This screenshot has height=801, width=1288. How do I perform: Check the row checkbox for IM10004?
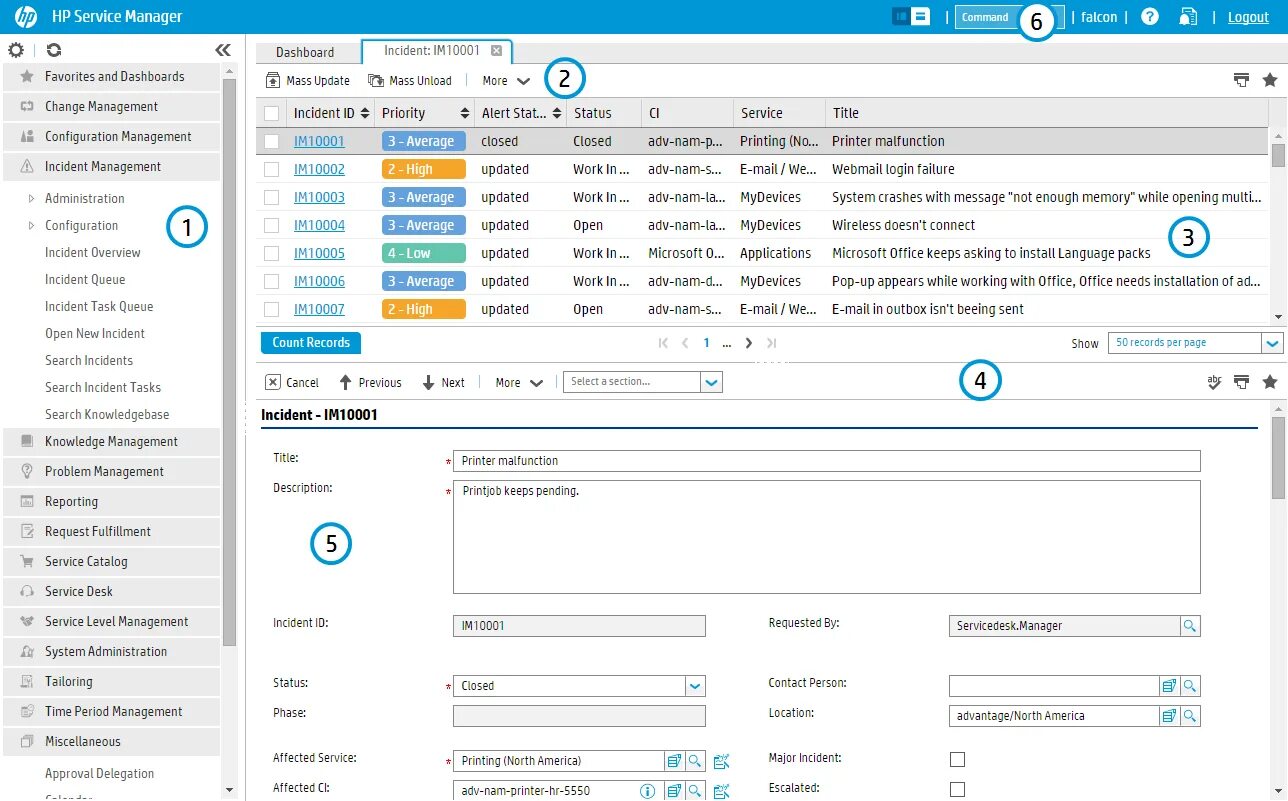[x=272, y=226]
